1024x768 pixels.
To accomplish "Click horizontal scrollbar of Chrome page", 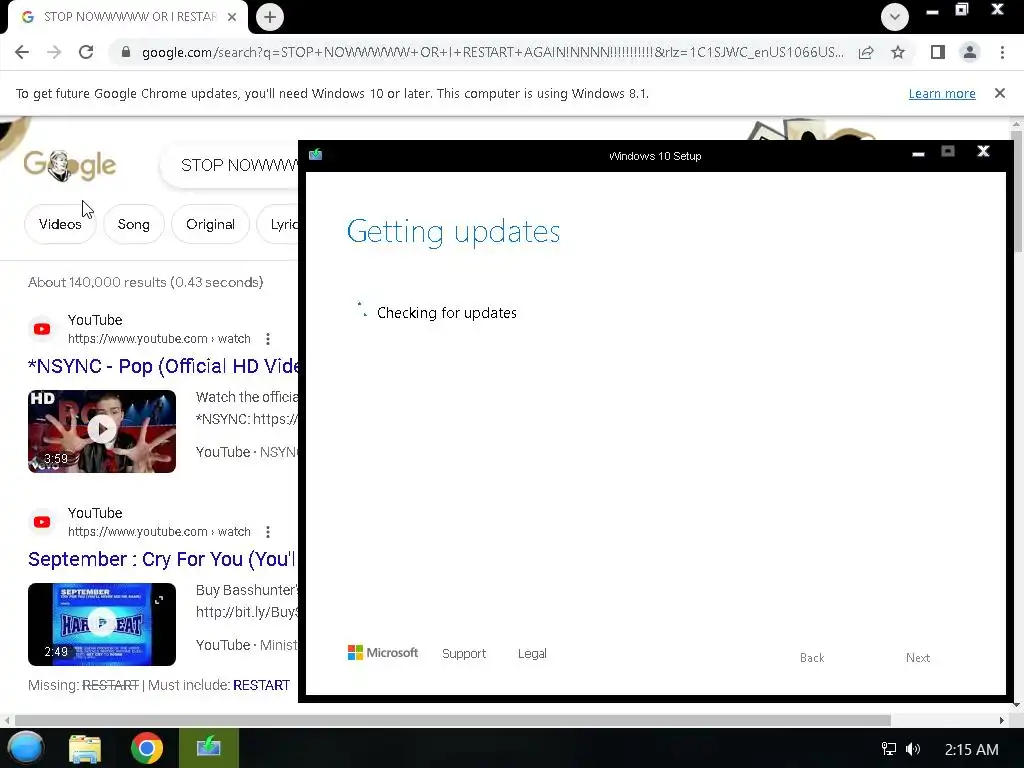I will tap(453, 720).
